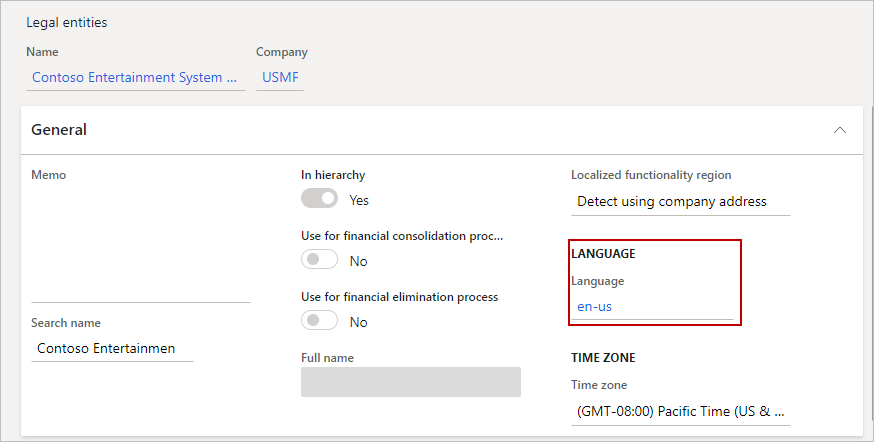Screen dimensions: 874x442
Task: Click the greyed-out Full name field
Action: coord(410,382)
